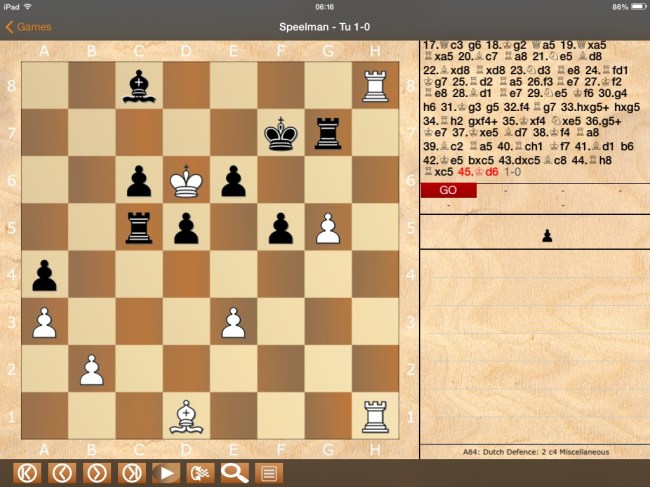Tap the battery indicator in status bar
This screenshot has width=650, height=487.
630,6
